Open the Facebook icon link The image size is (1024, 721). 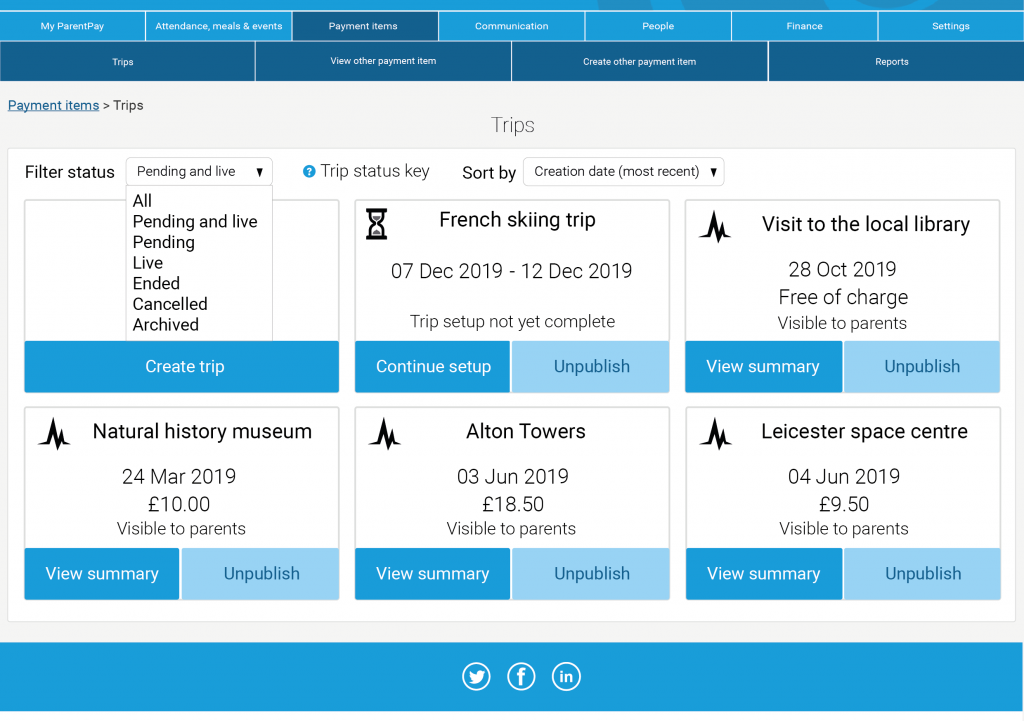521,677
